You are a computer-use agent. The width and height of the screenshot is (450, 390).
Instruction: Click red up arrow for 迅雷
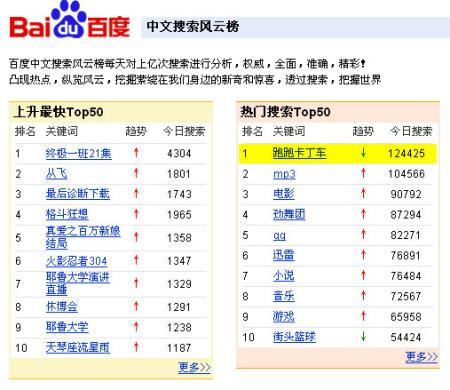[363, 255]
